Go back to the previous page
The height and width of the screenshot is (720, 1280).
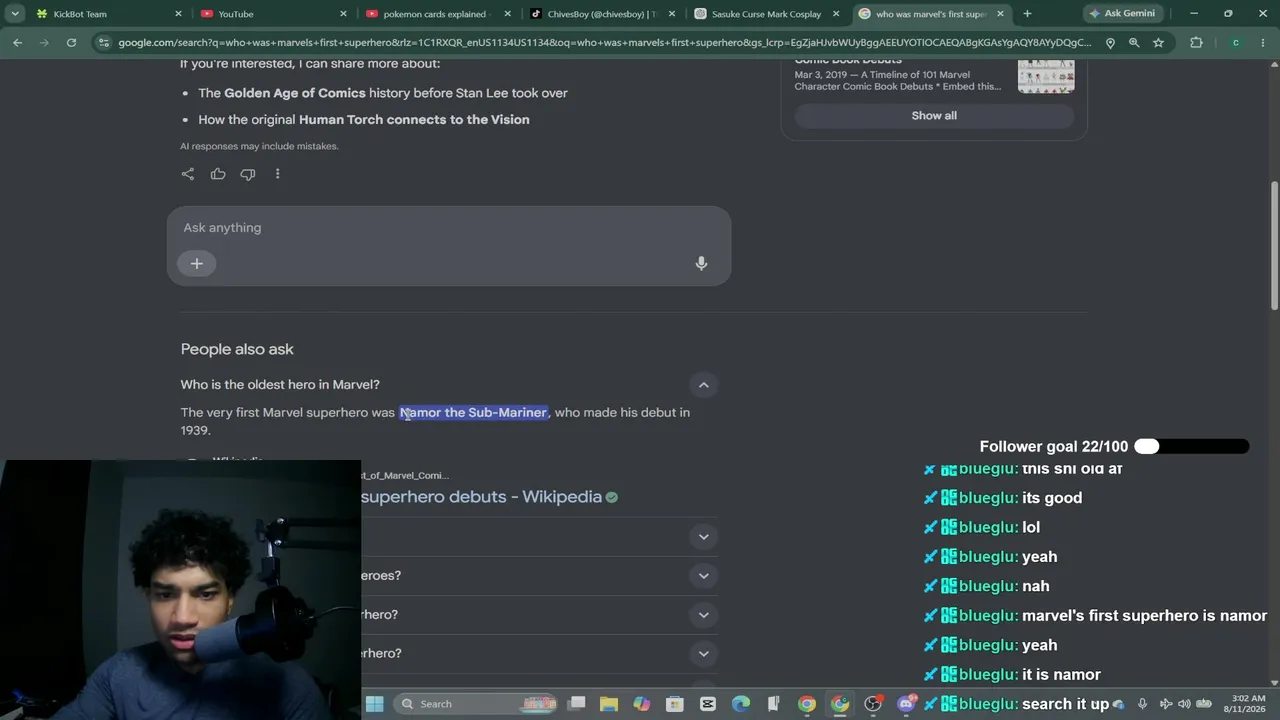pos(17,43)
